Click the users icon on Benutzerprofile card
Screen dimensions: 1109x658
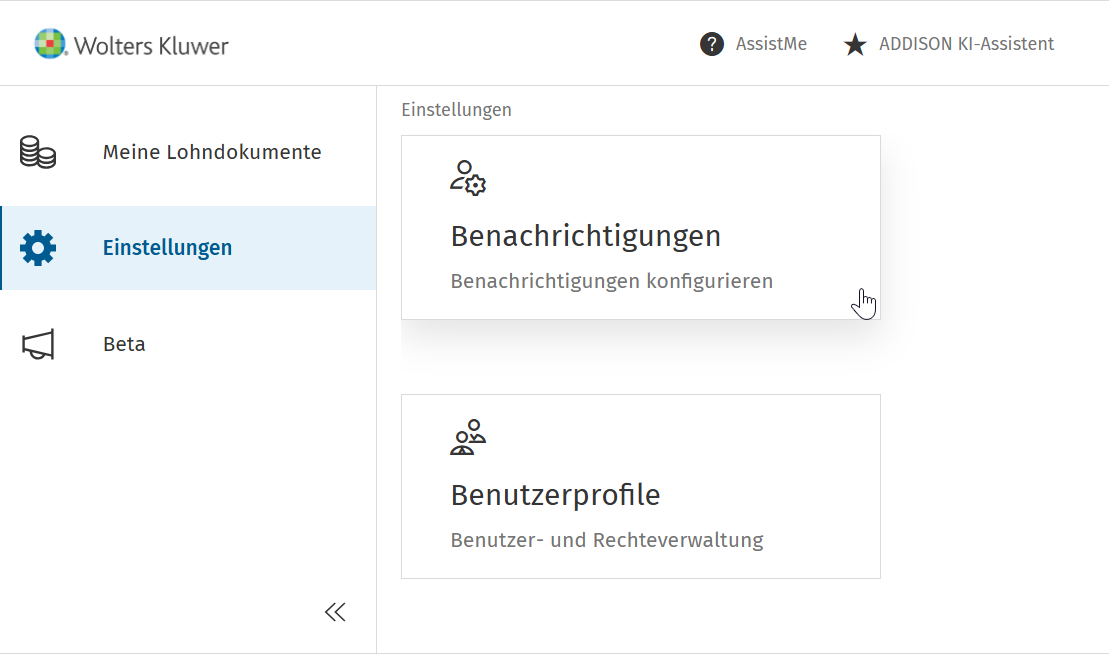tap(468, 437)
